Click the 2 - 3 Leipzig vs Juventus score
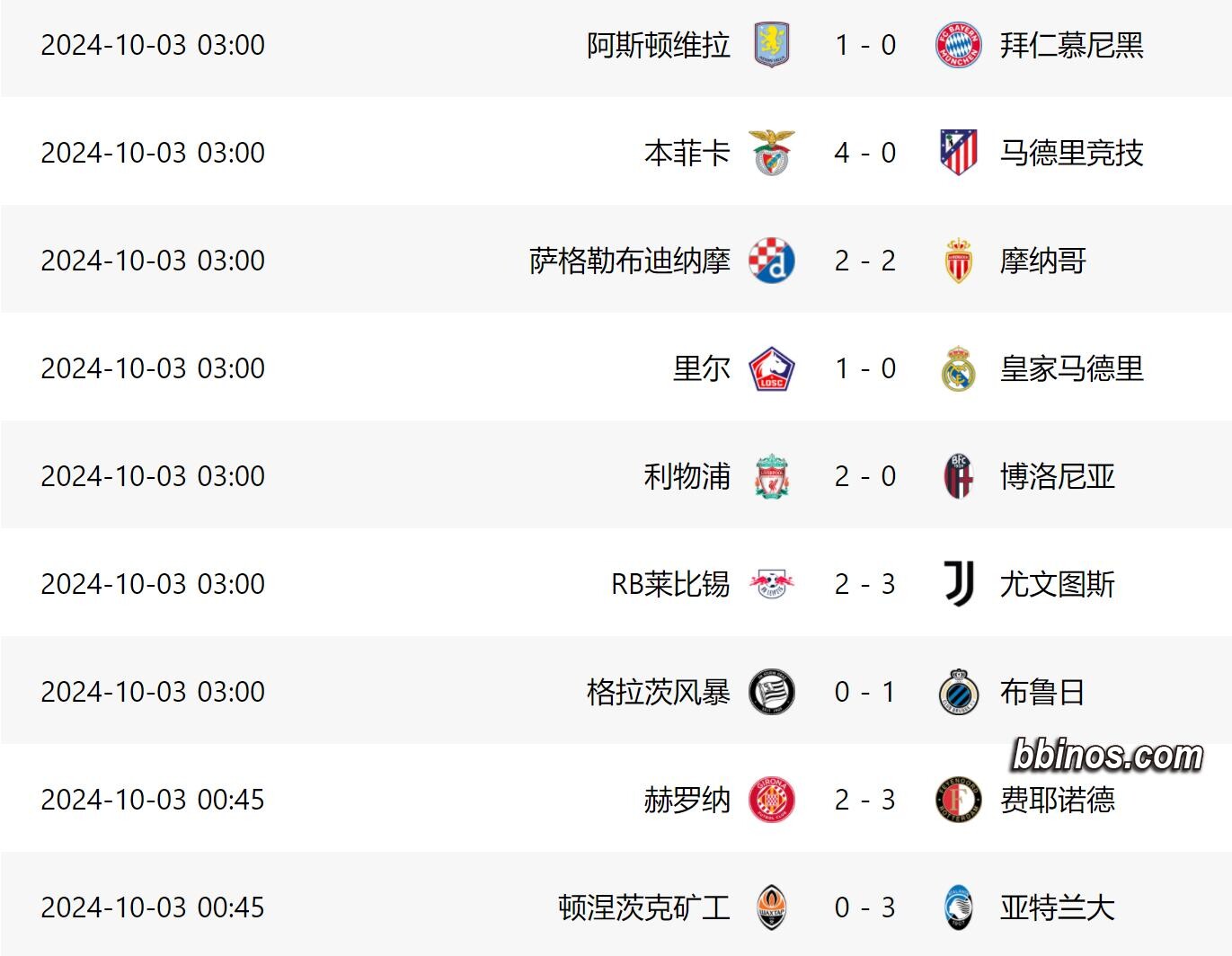This screenshot has width=1232, height=956. pos(864,584)
